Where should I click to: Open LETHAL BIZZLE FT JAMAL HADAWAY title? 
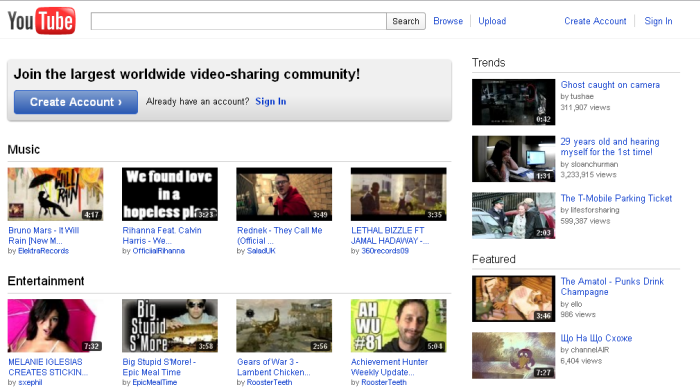pyautogui.click(x=390, y=235)
